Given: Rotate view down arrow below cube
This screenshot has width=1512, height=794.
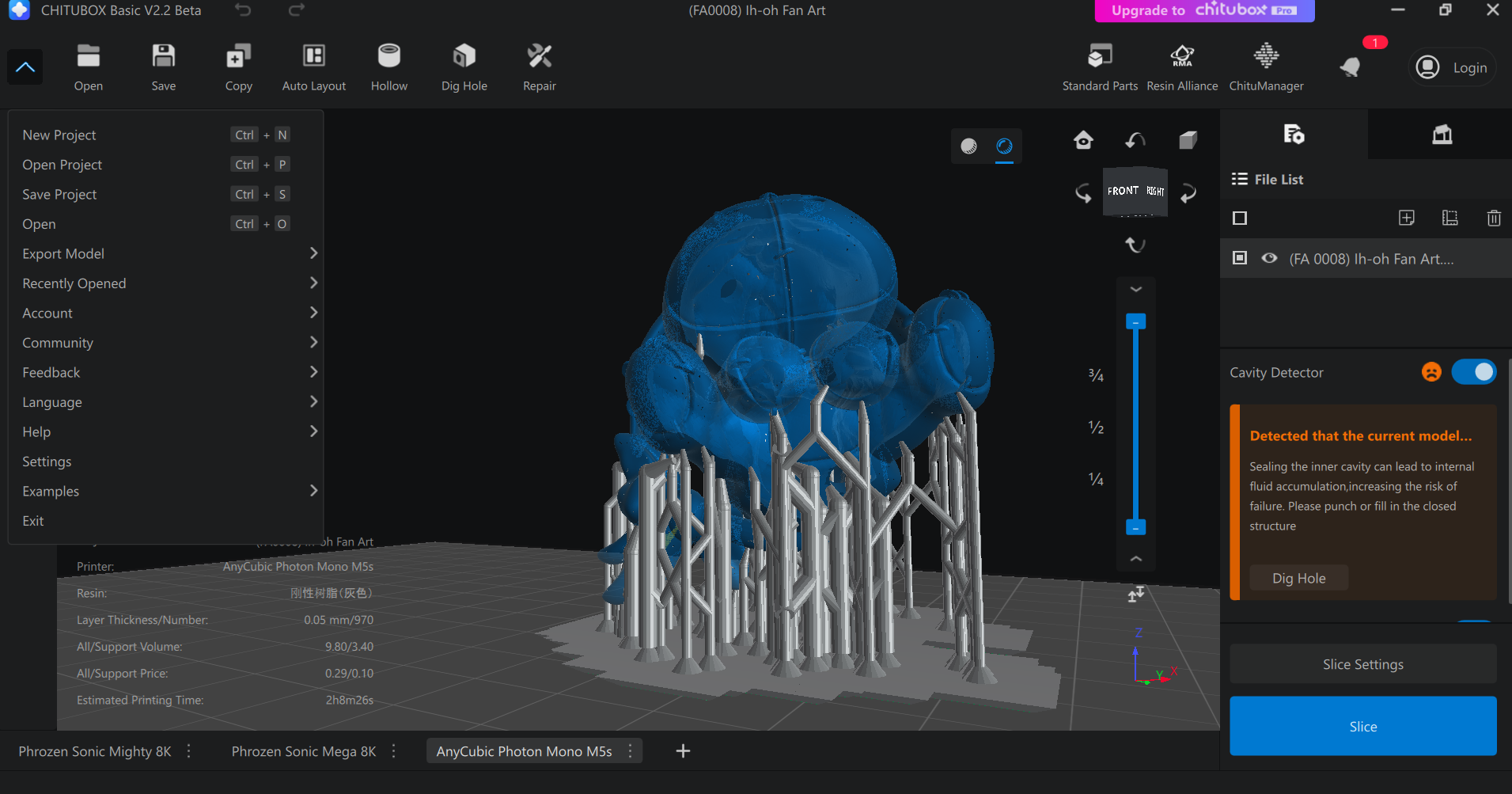Looking at the screenshot, I should pyautogui.click(x=1135, y=245).
